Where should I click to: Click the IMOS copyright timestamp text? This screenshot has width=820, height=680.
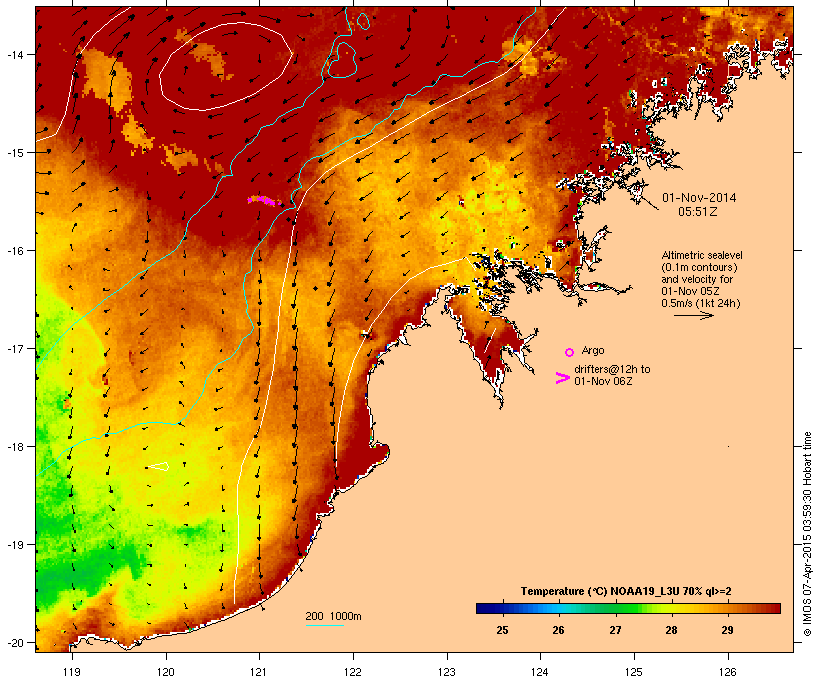[x=807, y=534]
